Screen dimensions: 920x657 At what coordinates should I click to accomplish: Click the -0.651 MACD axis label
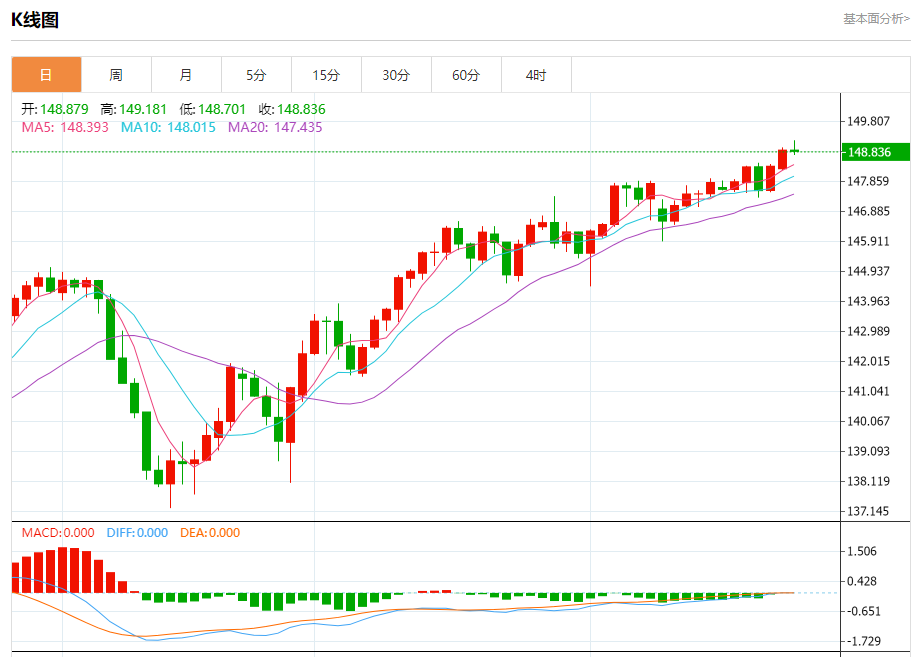point(862,611)
